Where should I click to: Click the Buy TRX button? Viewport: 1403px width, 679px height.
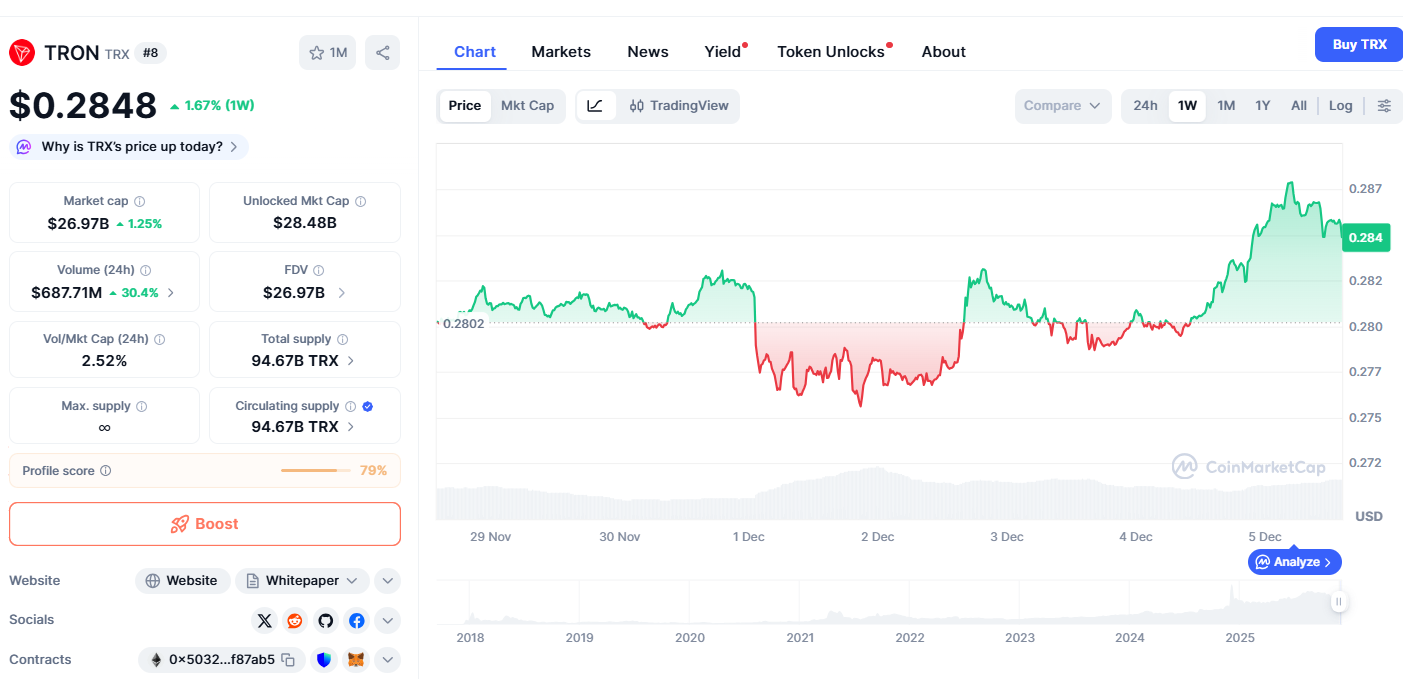point(1359,45)
